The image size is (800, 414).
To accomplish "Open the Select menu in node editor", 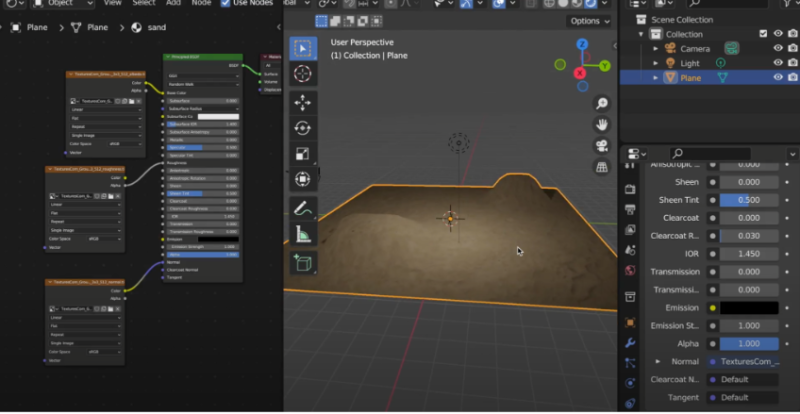I will click(x=144, y=3).
